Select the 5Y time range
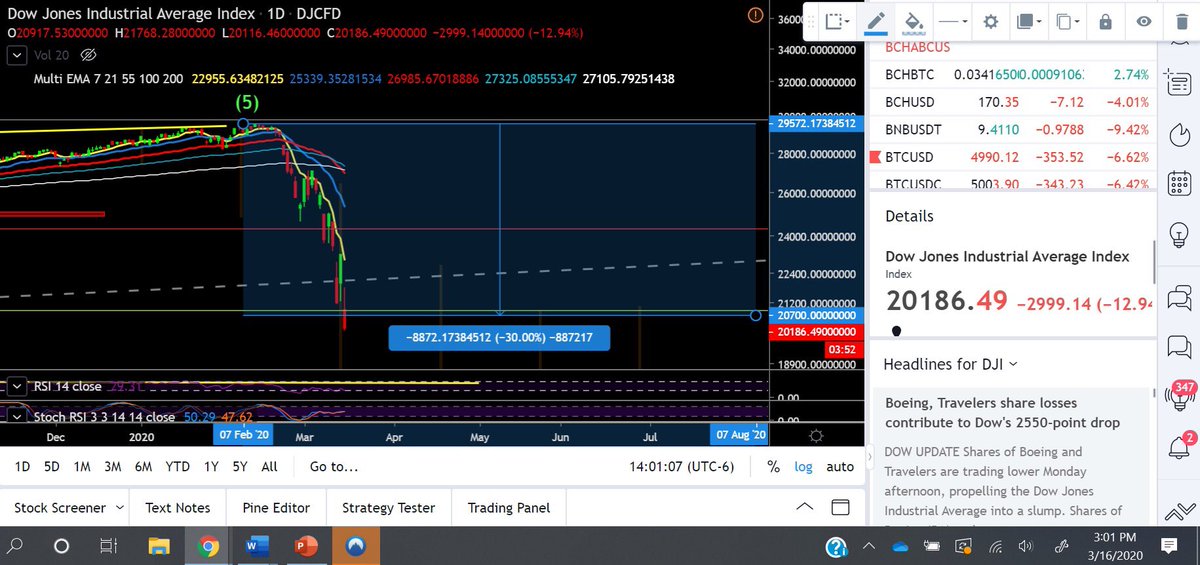 tap(240, 466)
